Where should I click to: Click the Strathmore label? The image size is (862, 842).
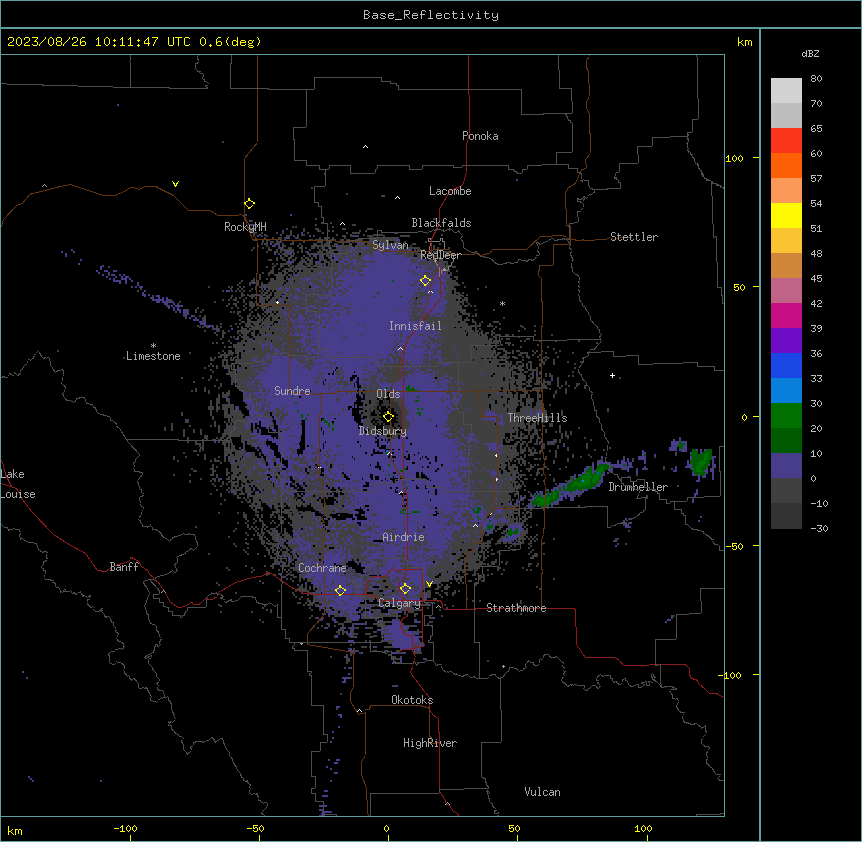[516, 608]
